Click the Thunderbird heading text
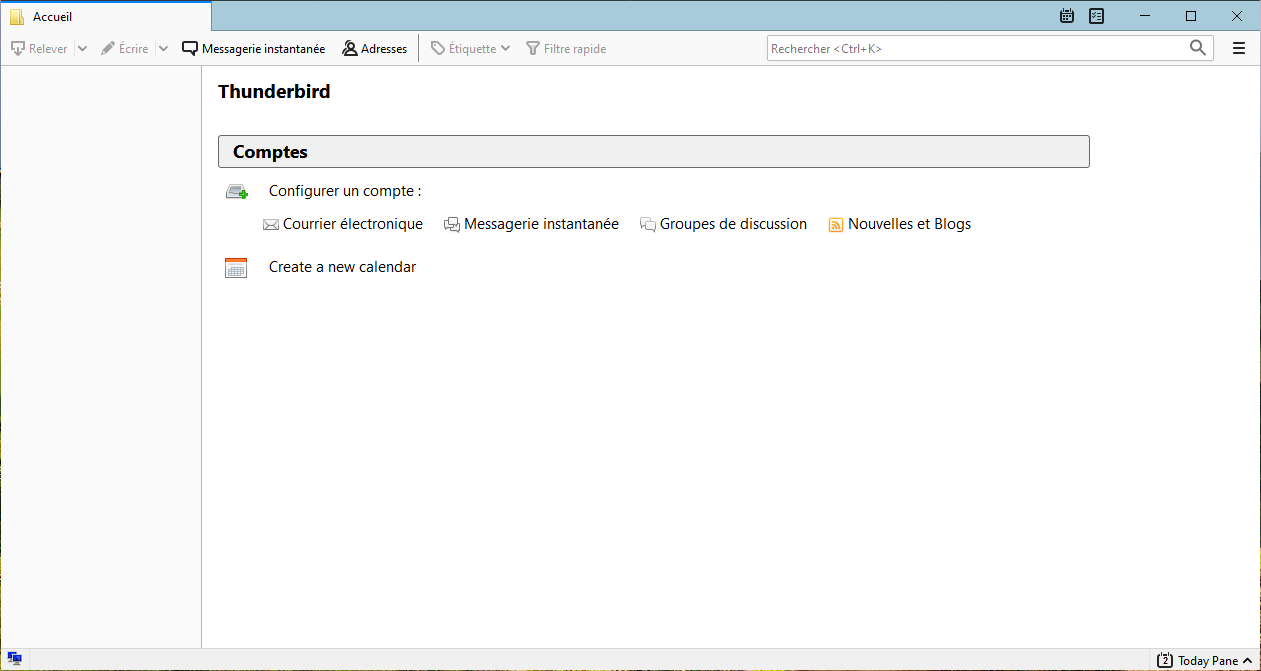 tap(274, 92)
